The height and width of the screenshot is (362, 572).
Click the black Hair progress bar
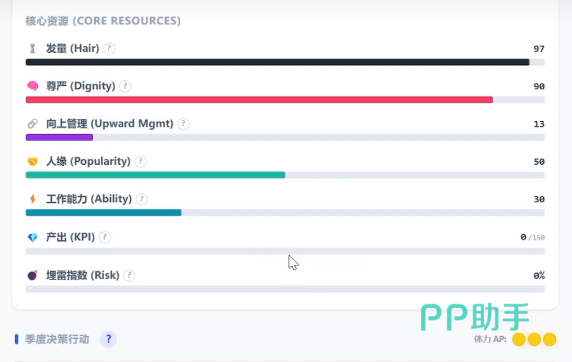tap(285, 62)
